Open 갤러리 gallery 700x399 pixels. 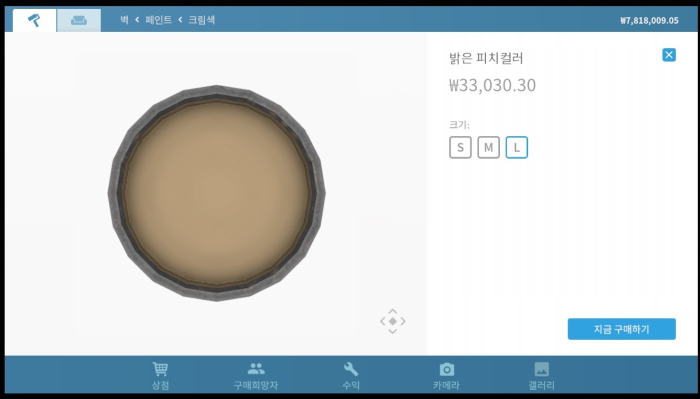pyautogui.click(x=542, y=376)
